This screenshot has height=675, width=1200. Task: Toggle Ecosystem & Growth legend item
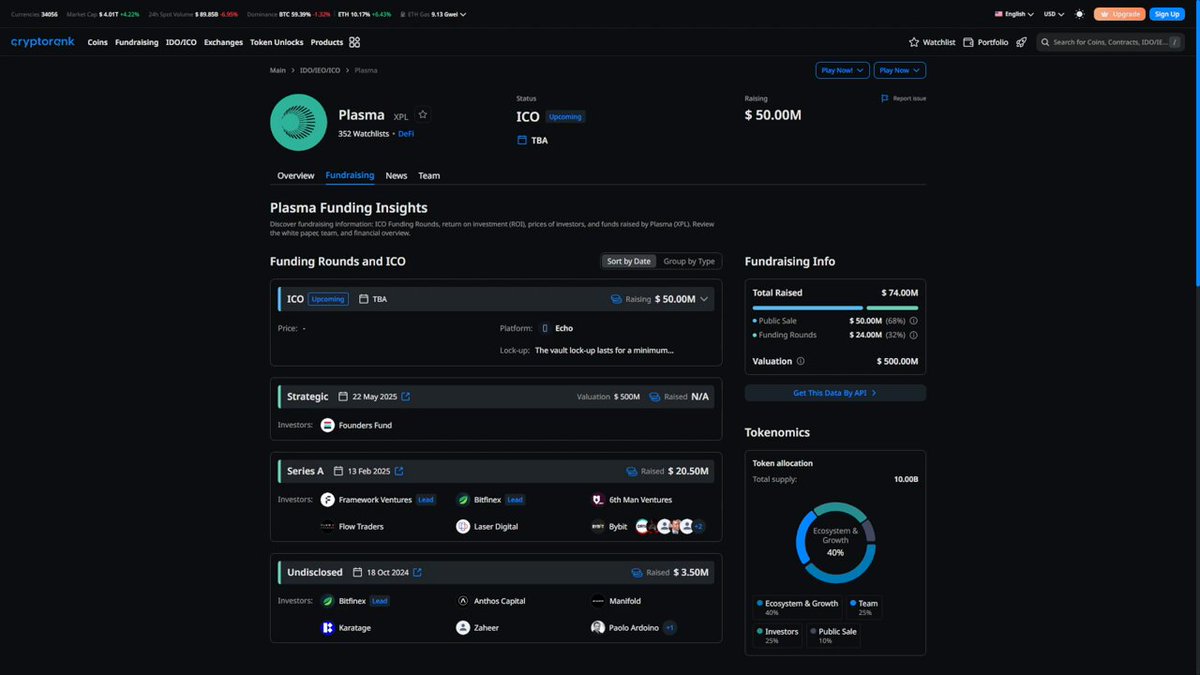pos(796,607)
